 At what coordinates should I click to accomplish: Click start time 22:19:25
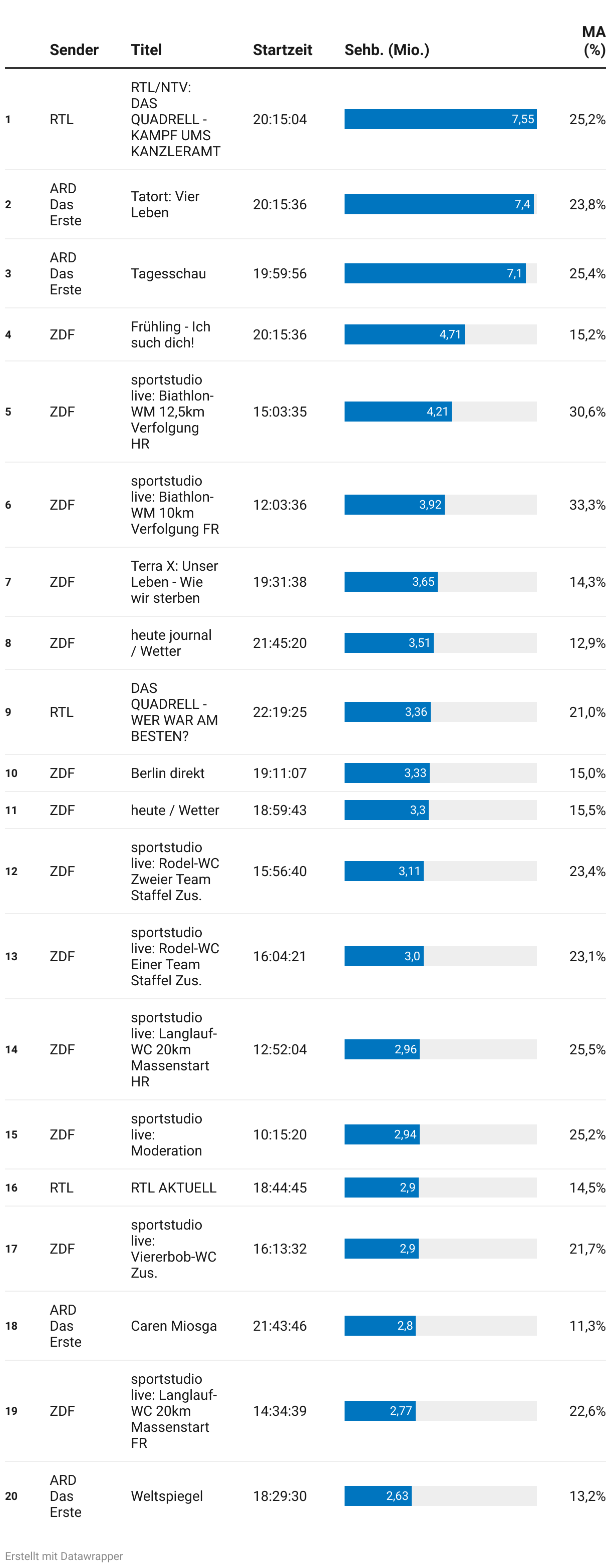click(279, 712)
